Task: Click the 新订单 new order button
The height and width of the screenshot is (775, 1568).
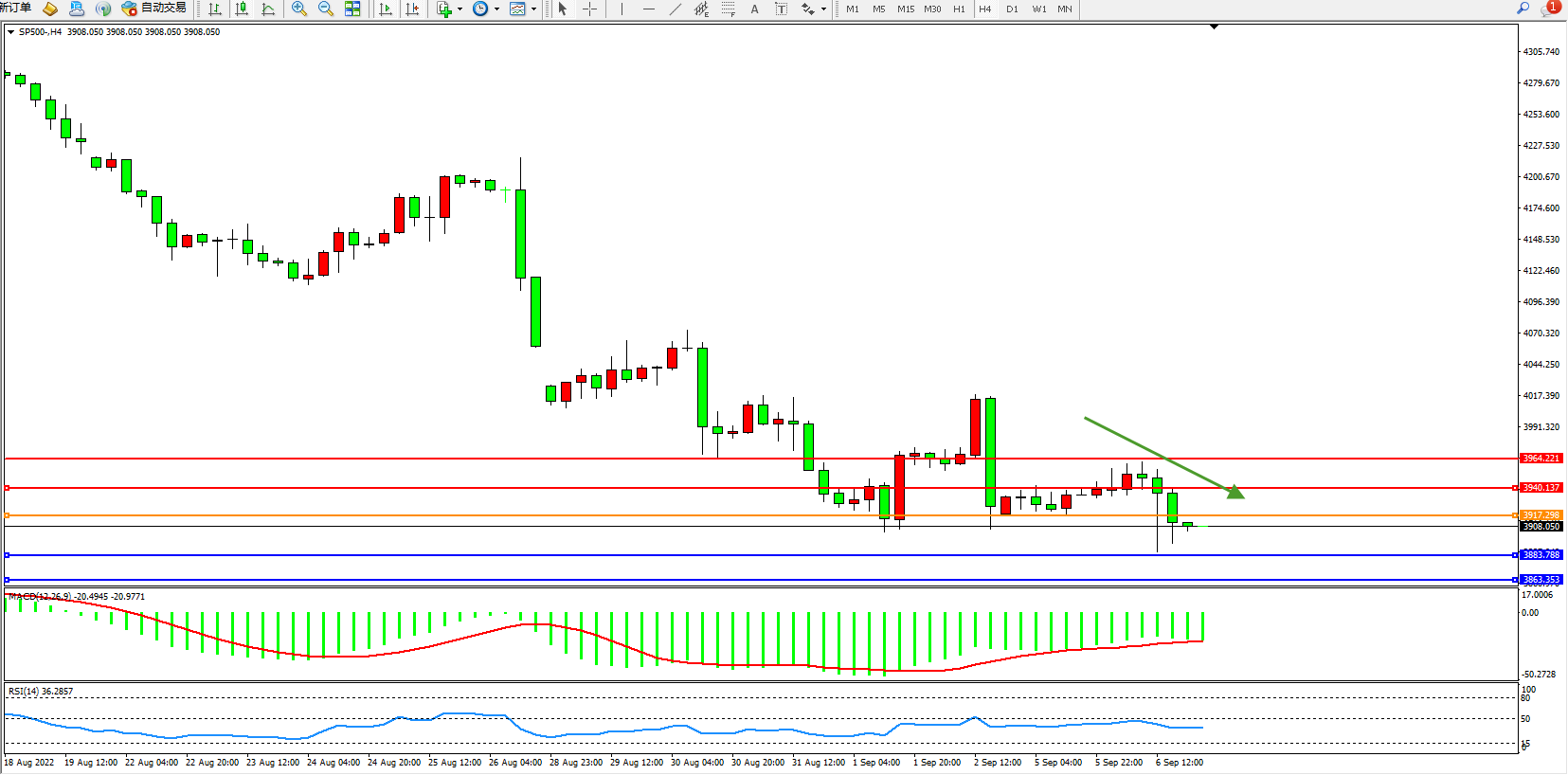Action: pos(16,8)
